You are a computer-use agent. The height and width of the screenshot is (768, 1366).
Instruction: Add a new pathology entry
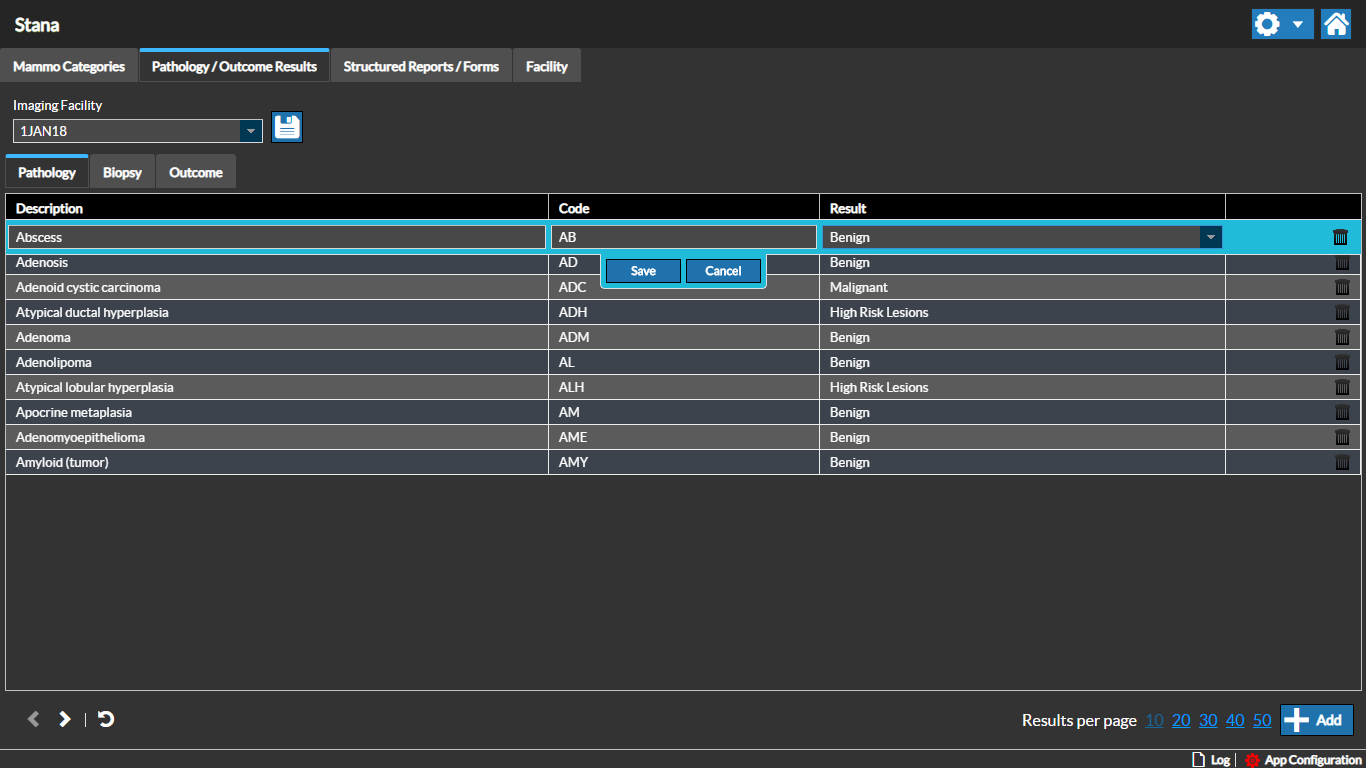[x=1316, y=720]
